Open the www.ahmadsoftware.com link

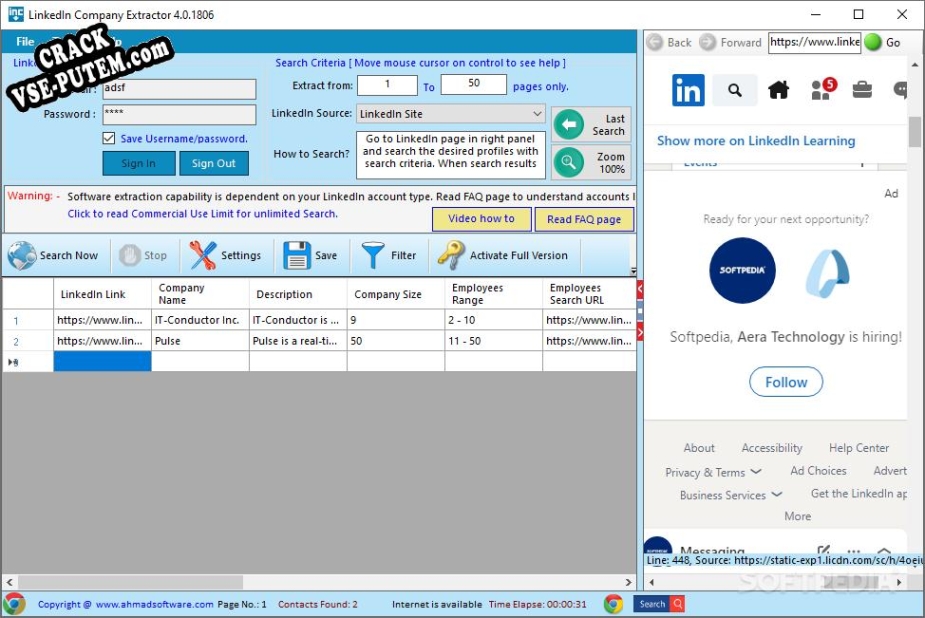(x=155, y=604)
